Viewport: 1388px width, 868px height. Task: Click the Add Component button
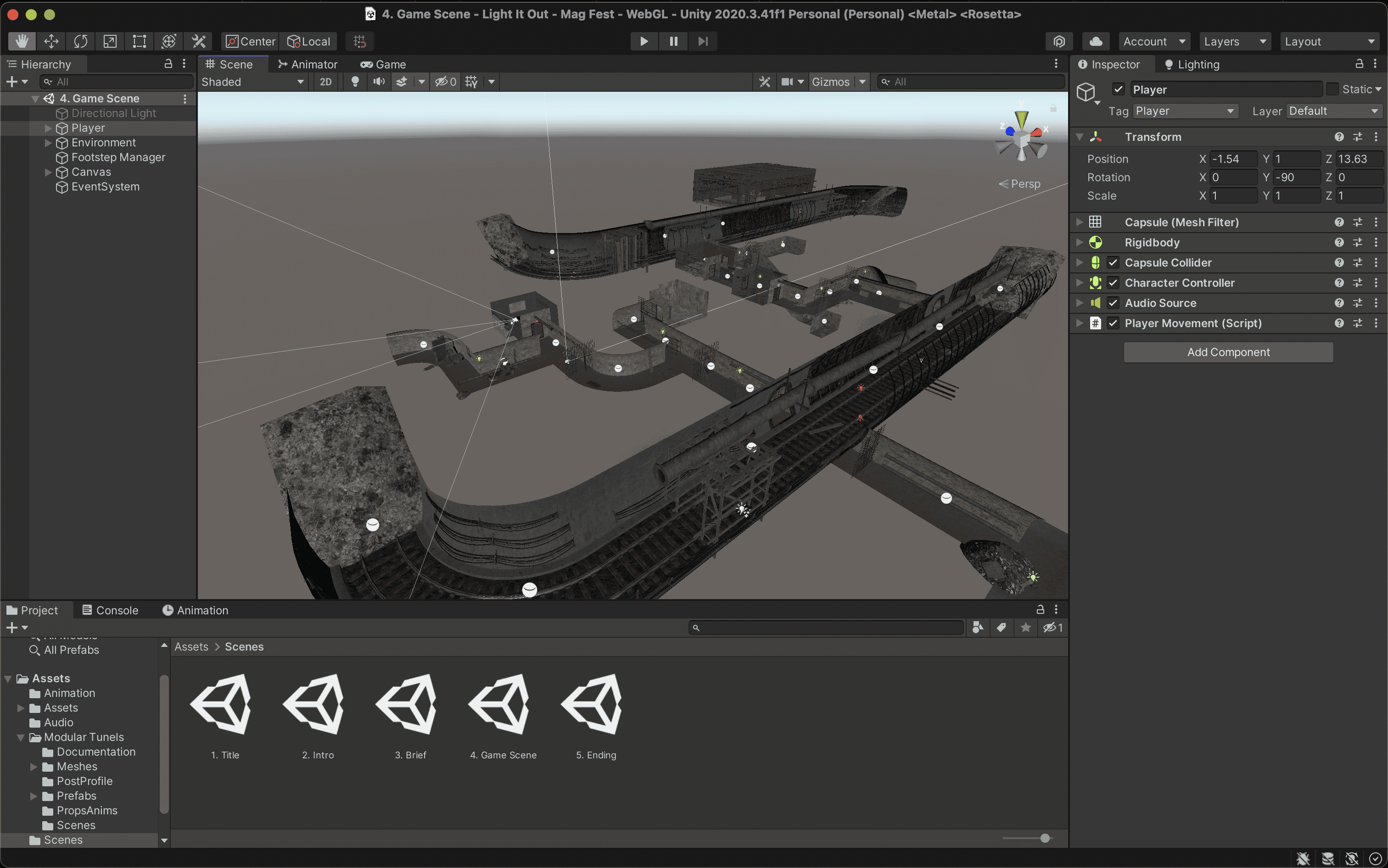[1228, 352]
